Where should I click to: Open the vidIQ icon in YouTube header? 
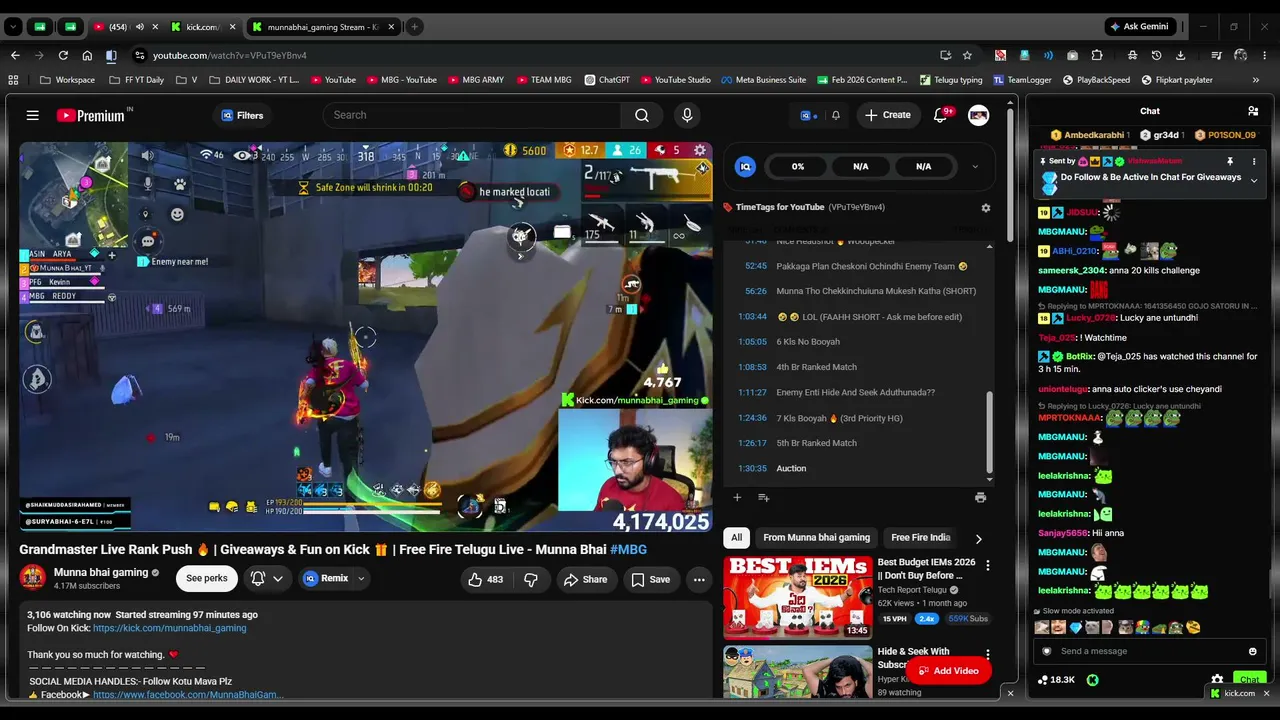point(807,115)
